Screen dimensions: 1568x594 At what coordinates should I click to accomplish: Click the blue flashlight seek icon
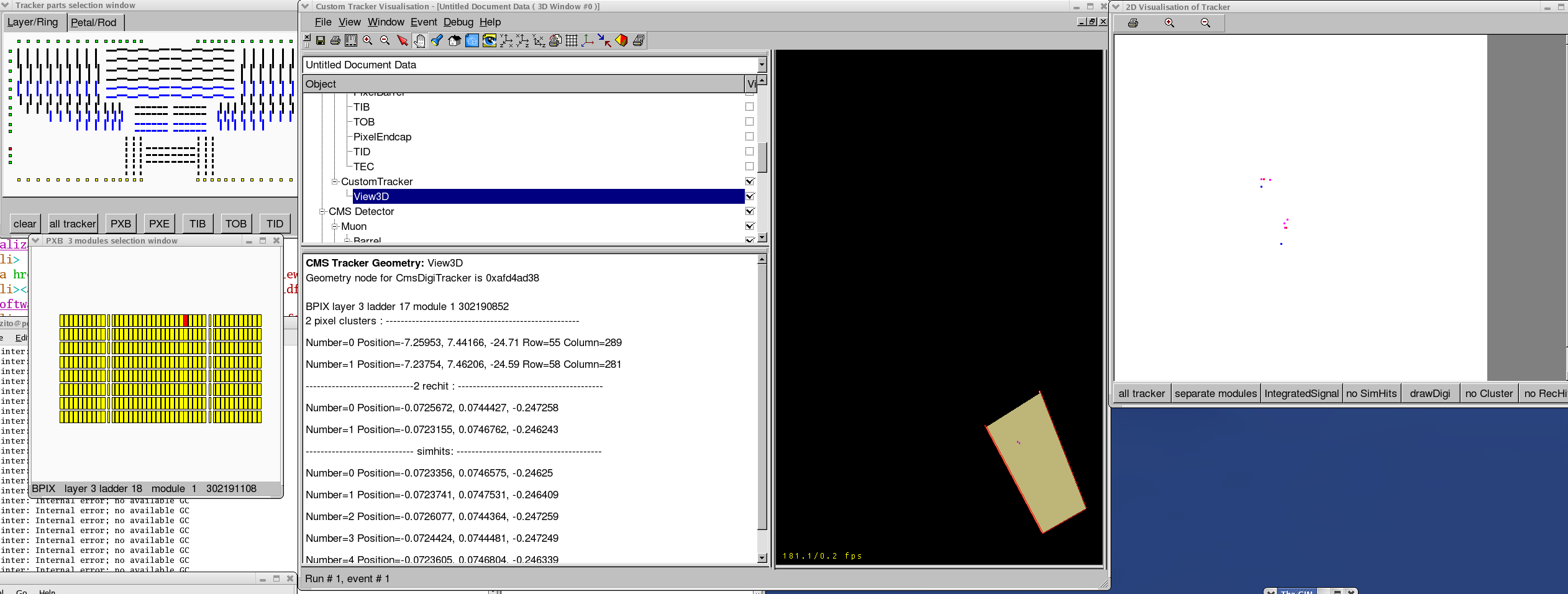coord(437,41)
